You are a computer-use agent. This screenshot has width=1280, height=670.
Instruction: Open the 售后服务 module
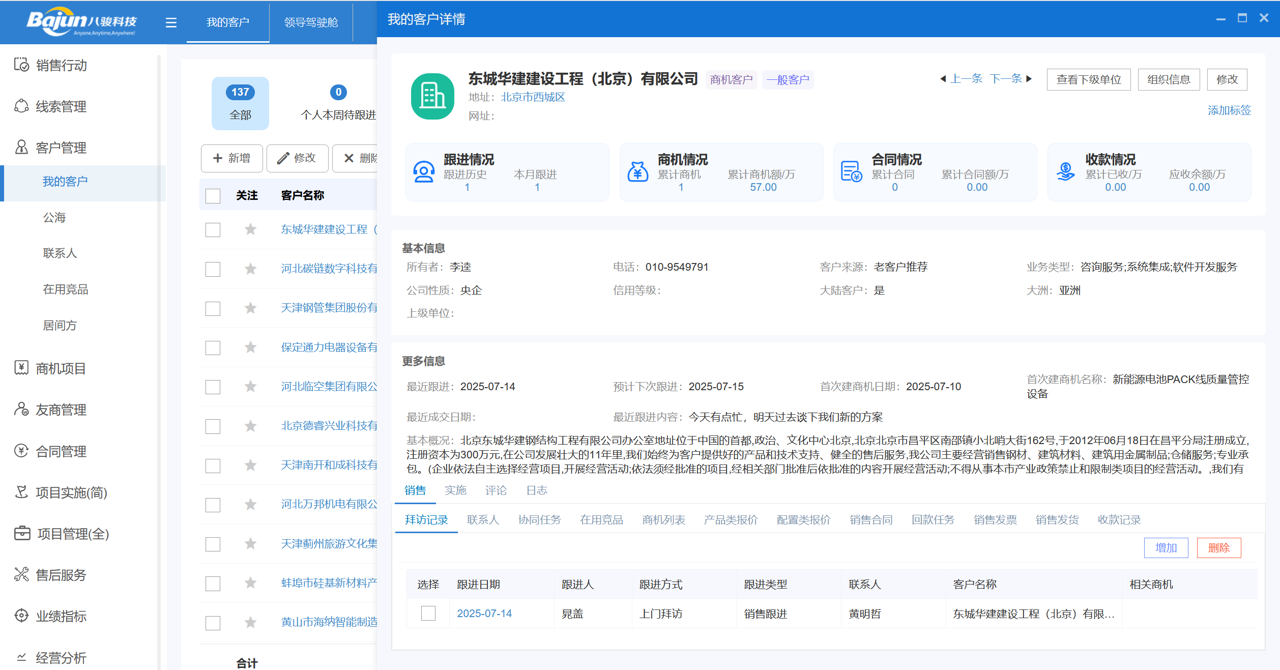tap(62, 575)
